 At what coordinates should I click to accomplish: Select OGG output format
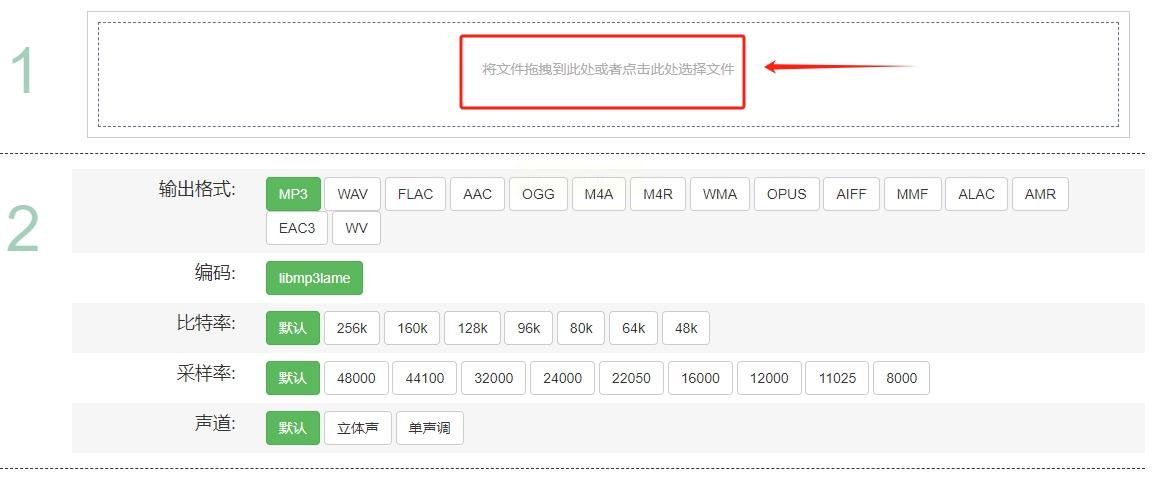pos(538,194)
